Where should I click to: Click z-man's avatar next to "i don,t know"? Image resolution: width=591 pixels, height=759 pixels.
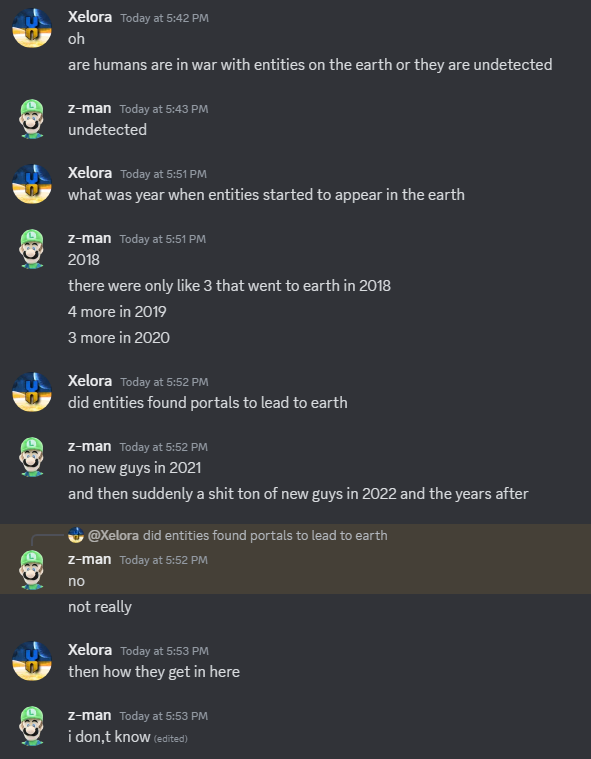[32, 726]
